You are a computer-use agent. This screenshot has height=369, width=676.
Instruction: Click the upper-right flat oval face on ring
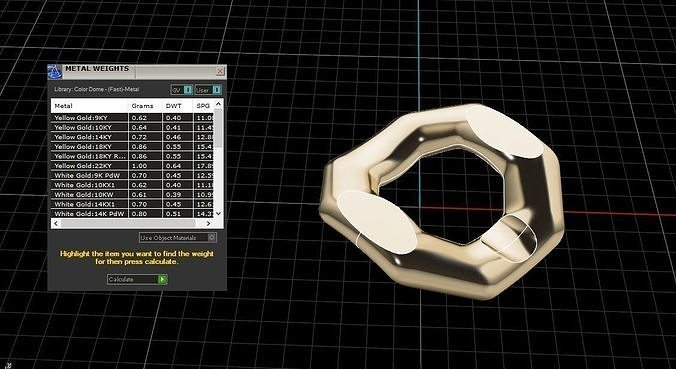(504, 131)
